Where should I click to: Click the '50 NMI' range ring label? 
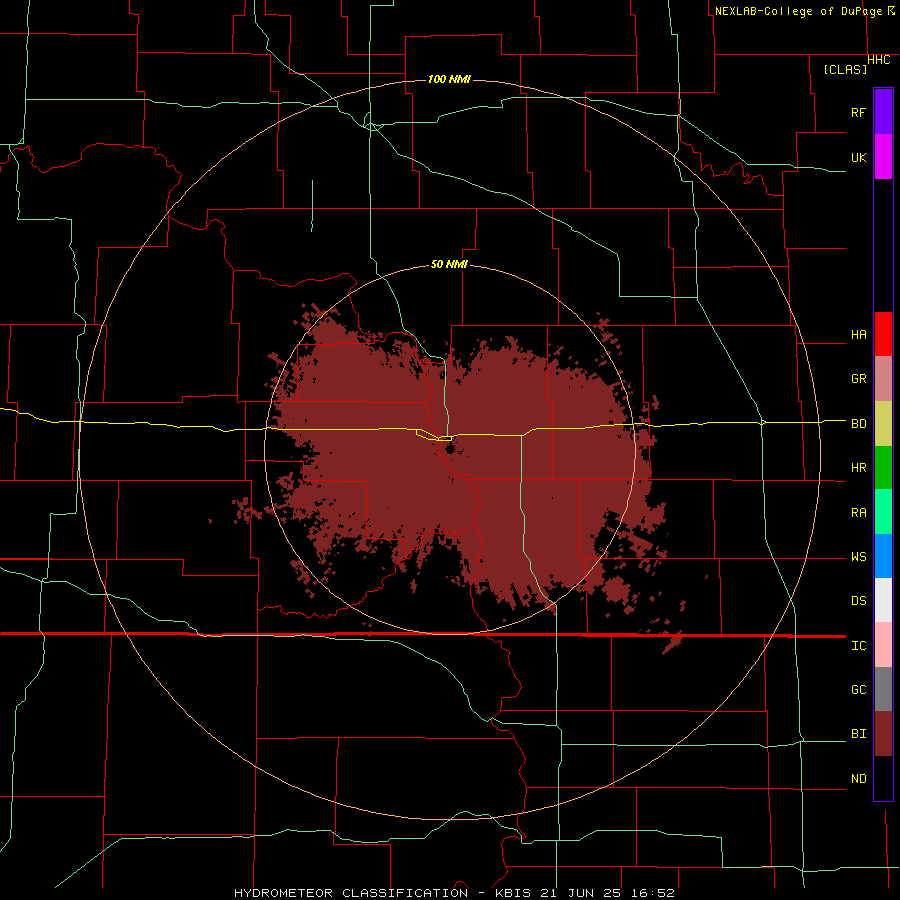[449, 264]
